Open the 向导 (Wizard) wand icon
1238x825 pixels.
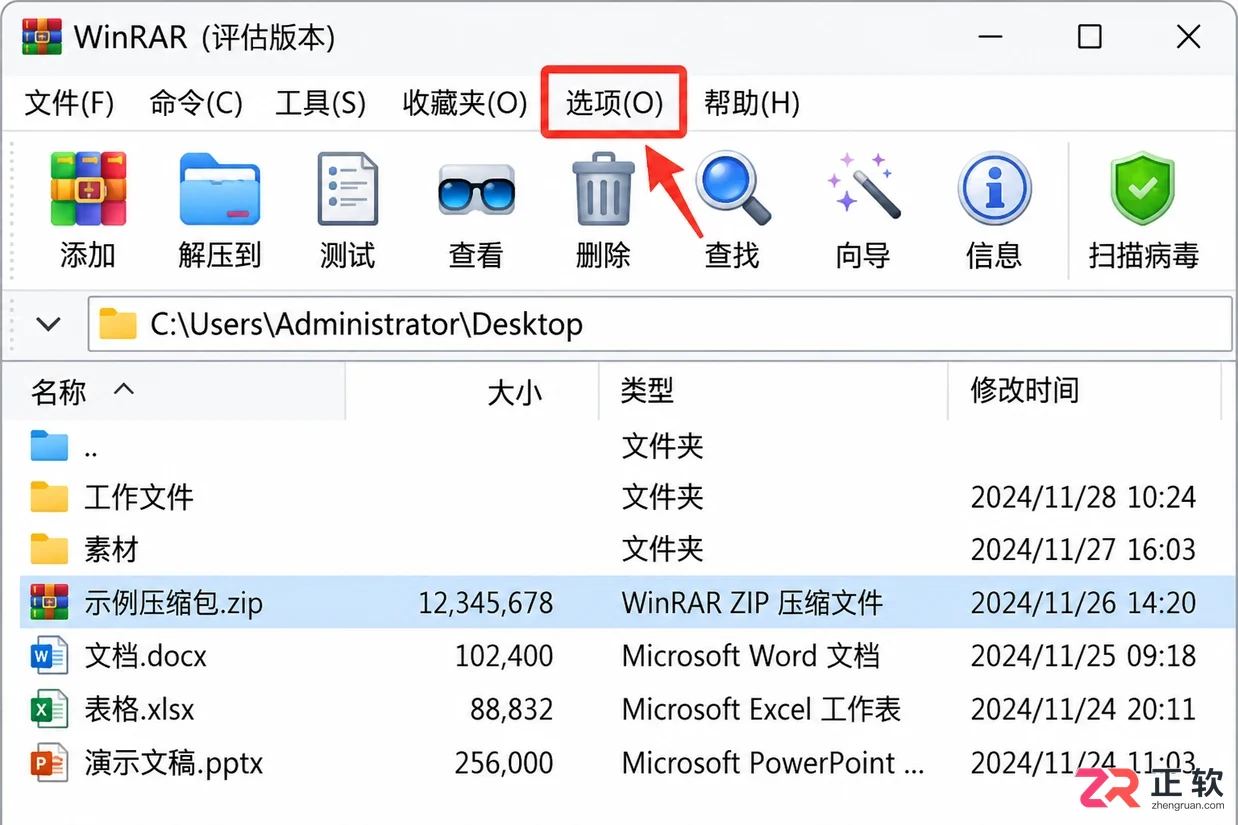(863, 186)
